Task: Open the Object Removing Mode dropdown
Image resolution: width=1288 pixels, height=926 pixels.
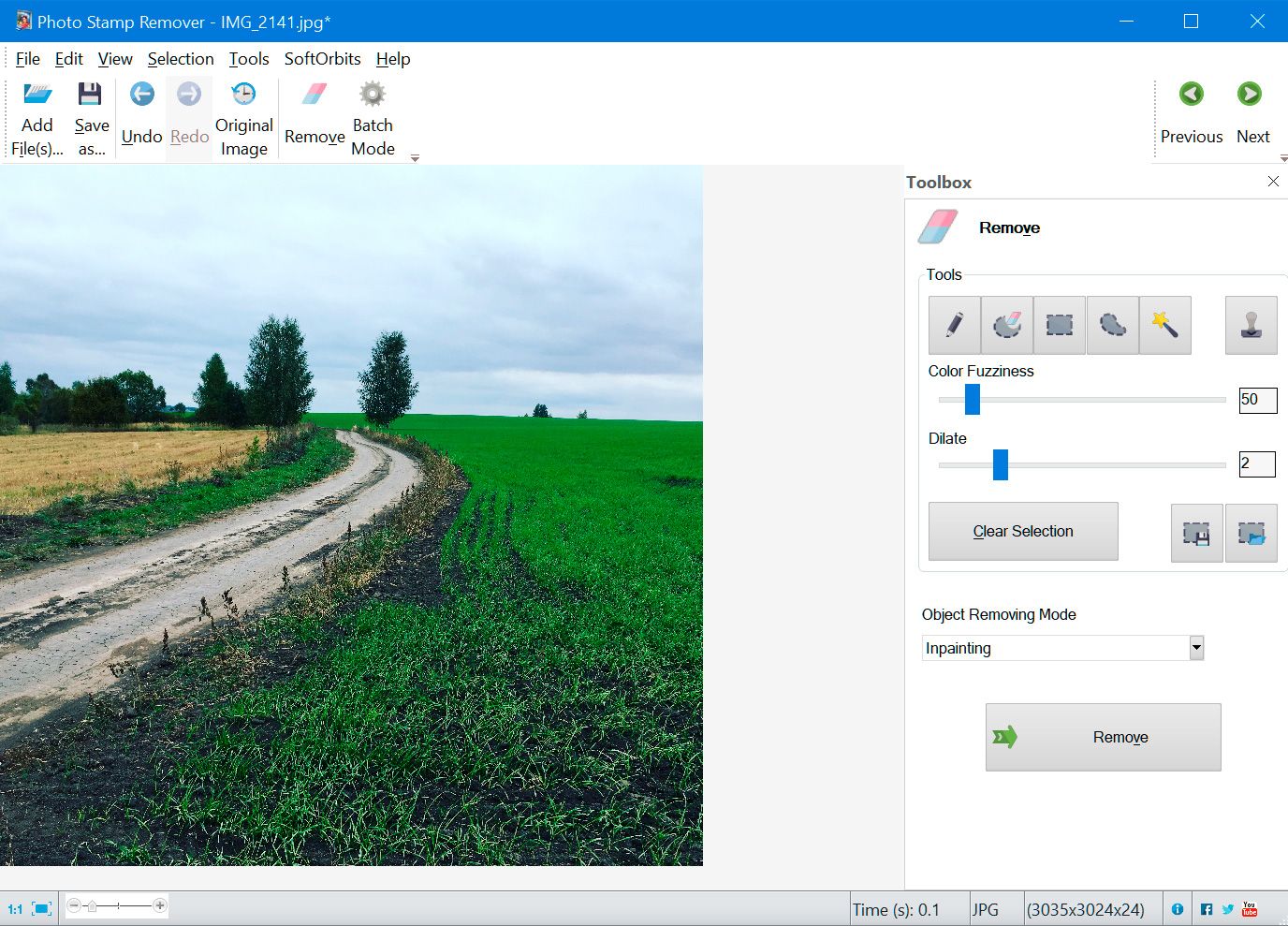Action: tap(1195, 648)
